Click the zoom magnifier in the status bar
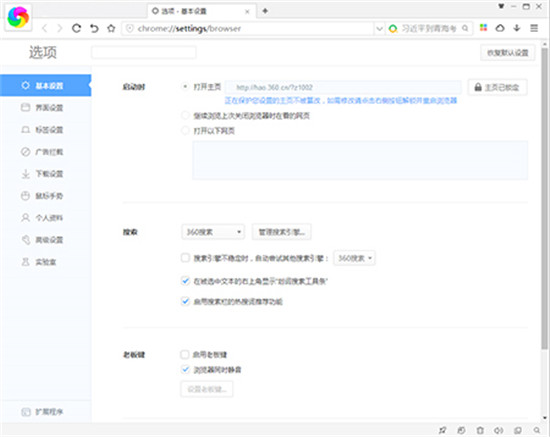This screenshot has width=550, height=437. pos(536,430)
